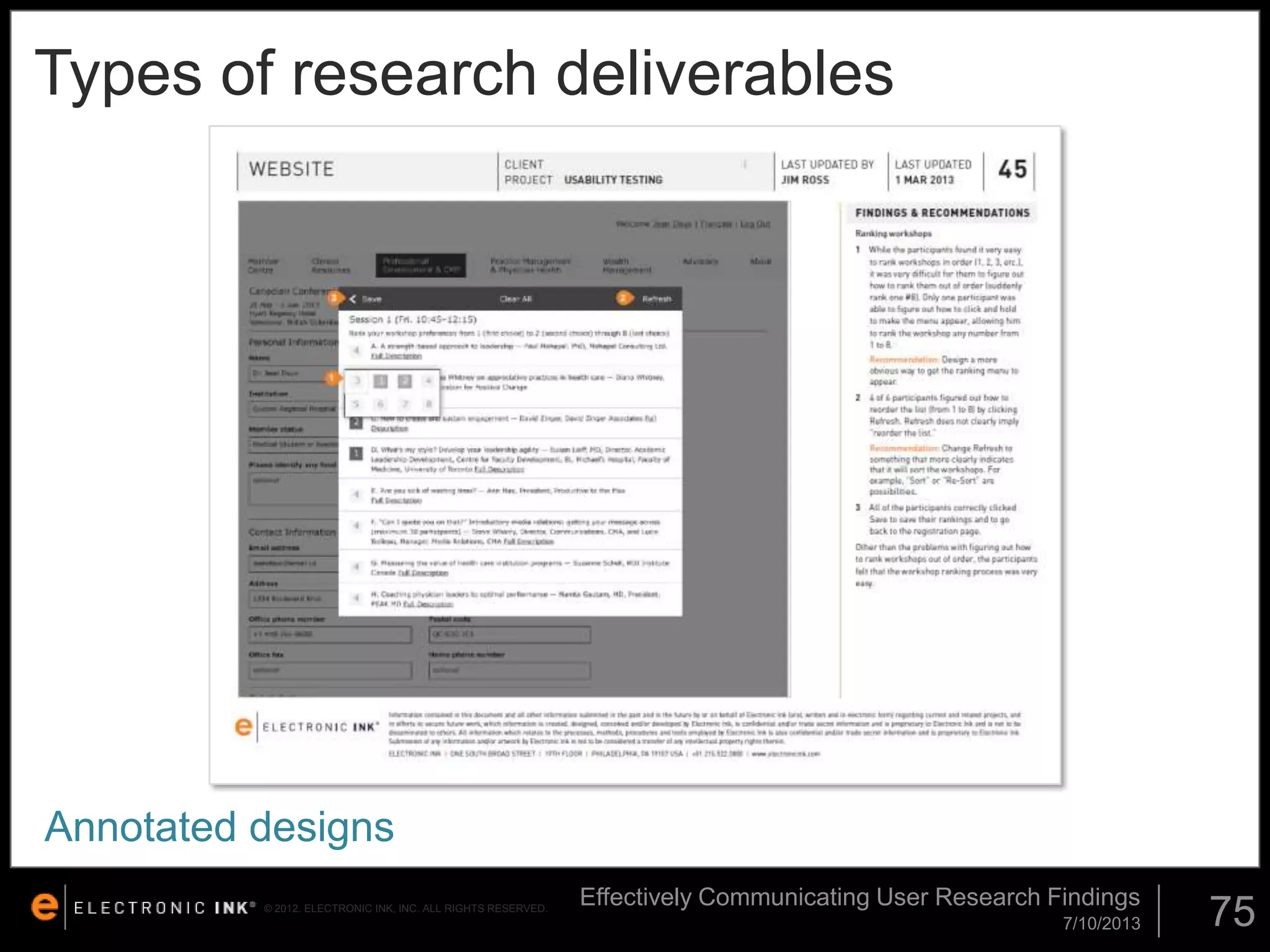
Task: Select the Professional Development & CPD tab
Action: 420,265
